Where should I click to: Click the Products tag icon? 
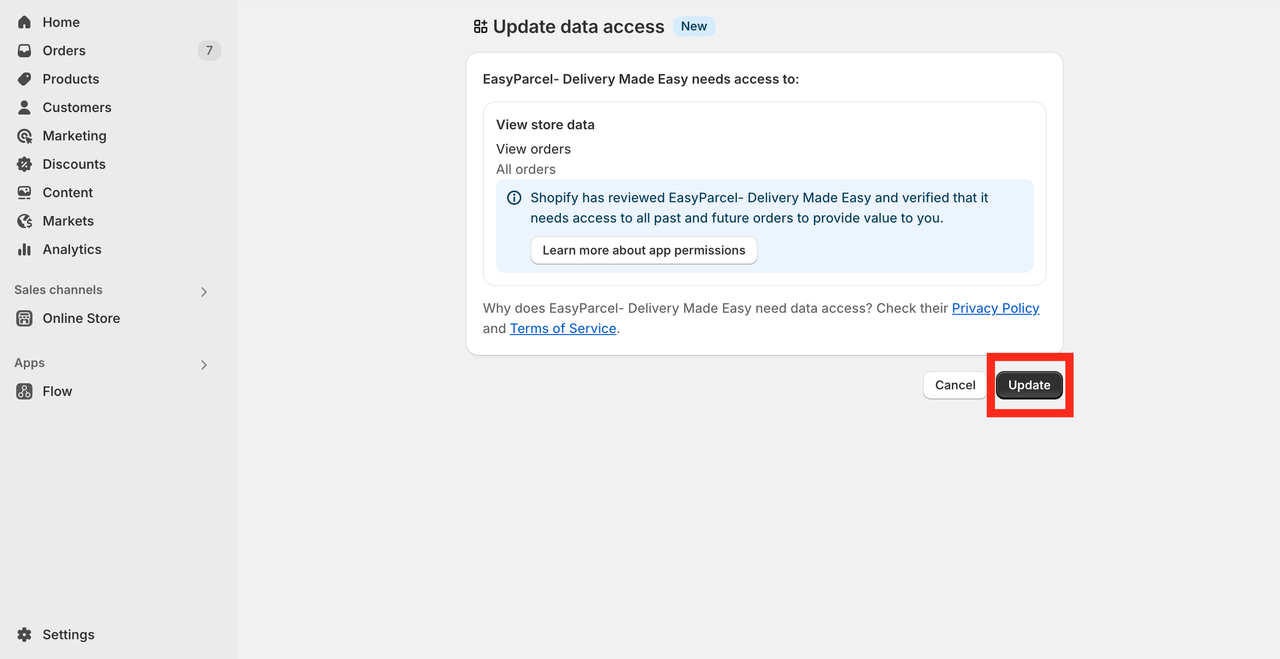(24, 79)
